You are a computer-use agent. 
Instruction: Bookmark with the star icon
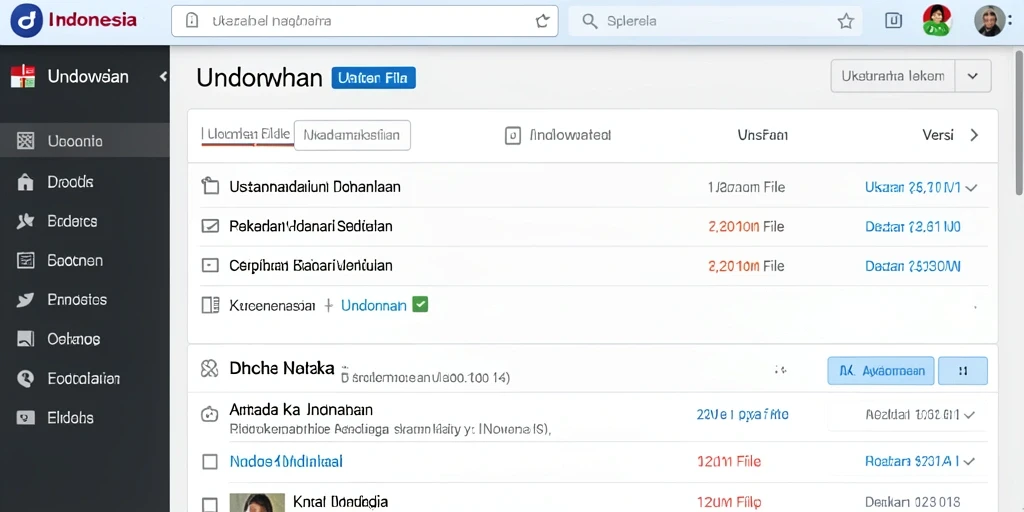[846, 22]
